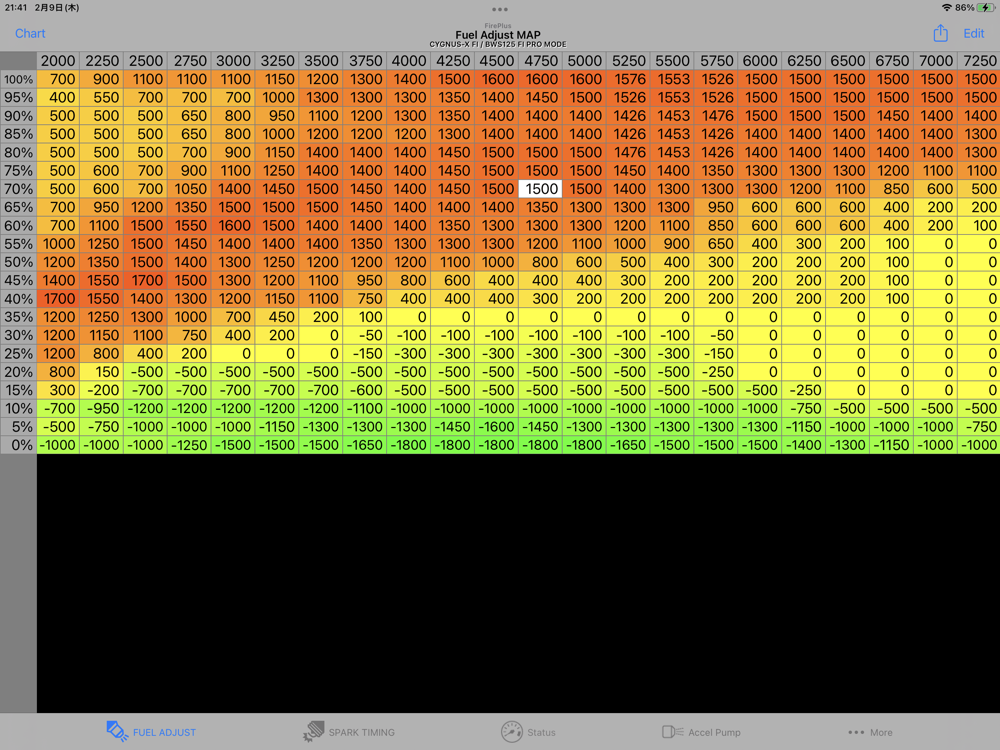Screen dimensions: 1000x750
Task: Select the highlighted white 1500 cell
Action: point(541,189)
